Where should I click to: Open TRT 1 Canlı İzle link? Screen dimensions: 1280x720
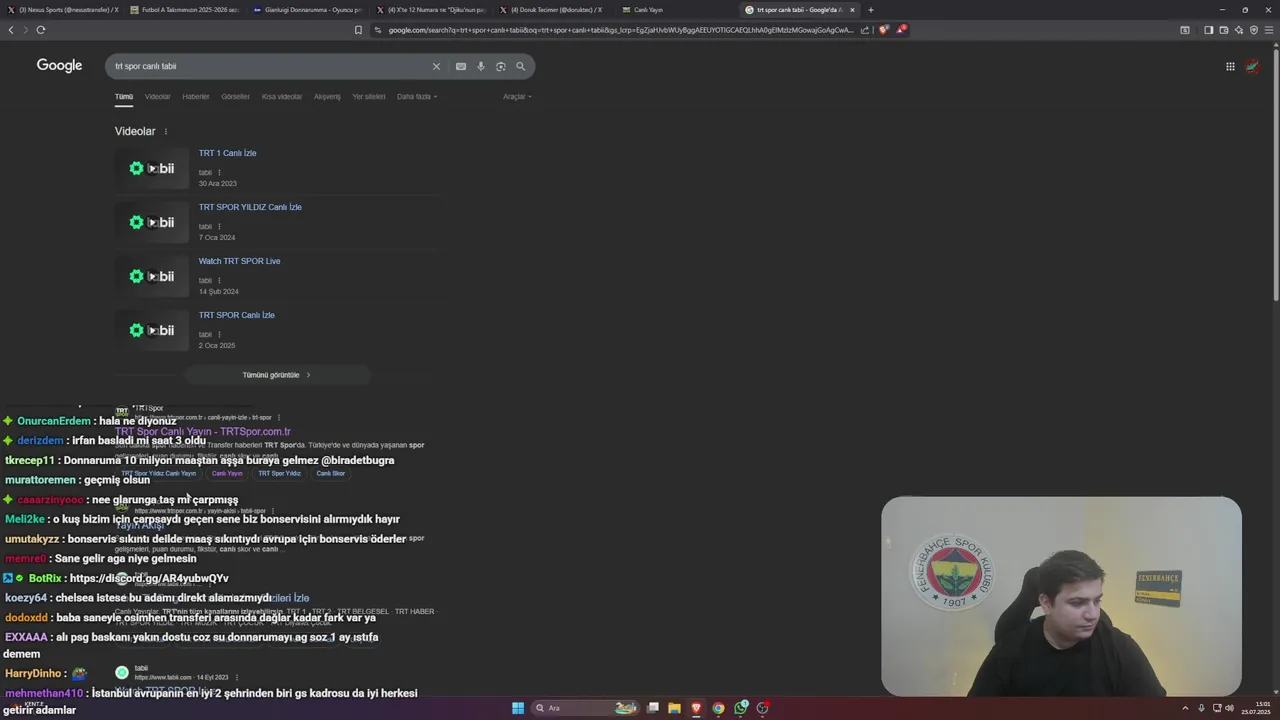[227, 153]
